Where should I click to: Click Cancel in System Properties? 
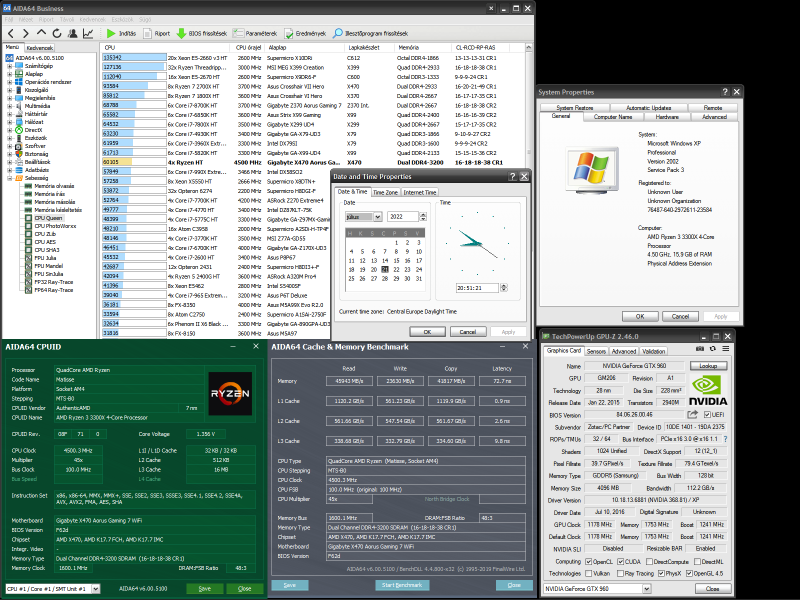tap(680, 316)
